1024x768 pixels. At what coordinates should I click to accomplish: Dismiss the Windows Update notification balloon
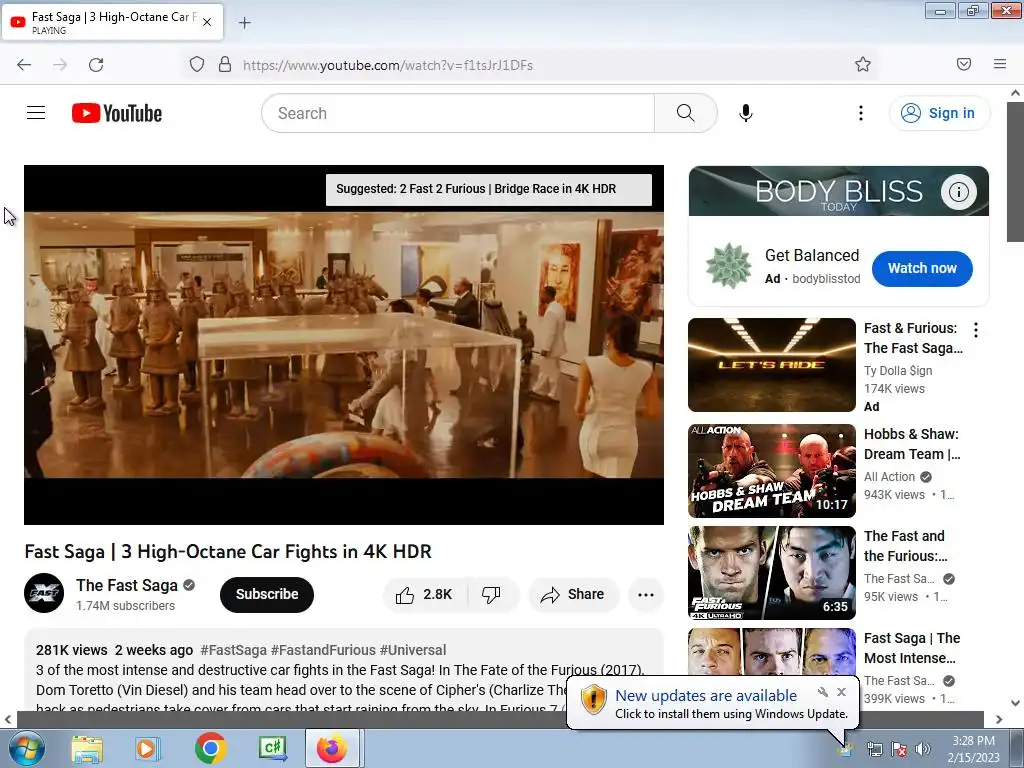pyautogui.click(x=842, y=692)
